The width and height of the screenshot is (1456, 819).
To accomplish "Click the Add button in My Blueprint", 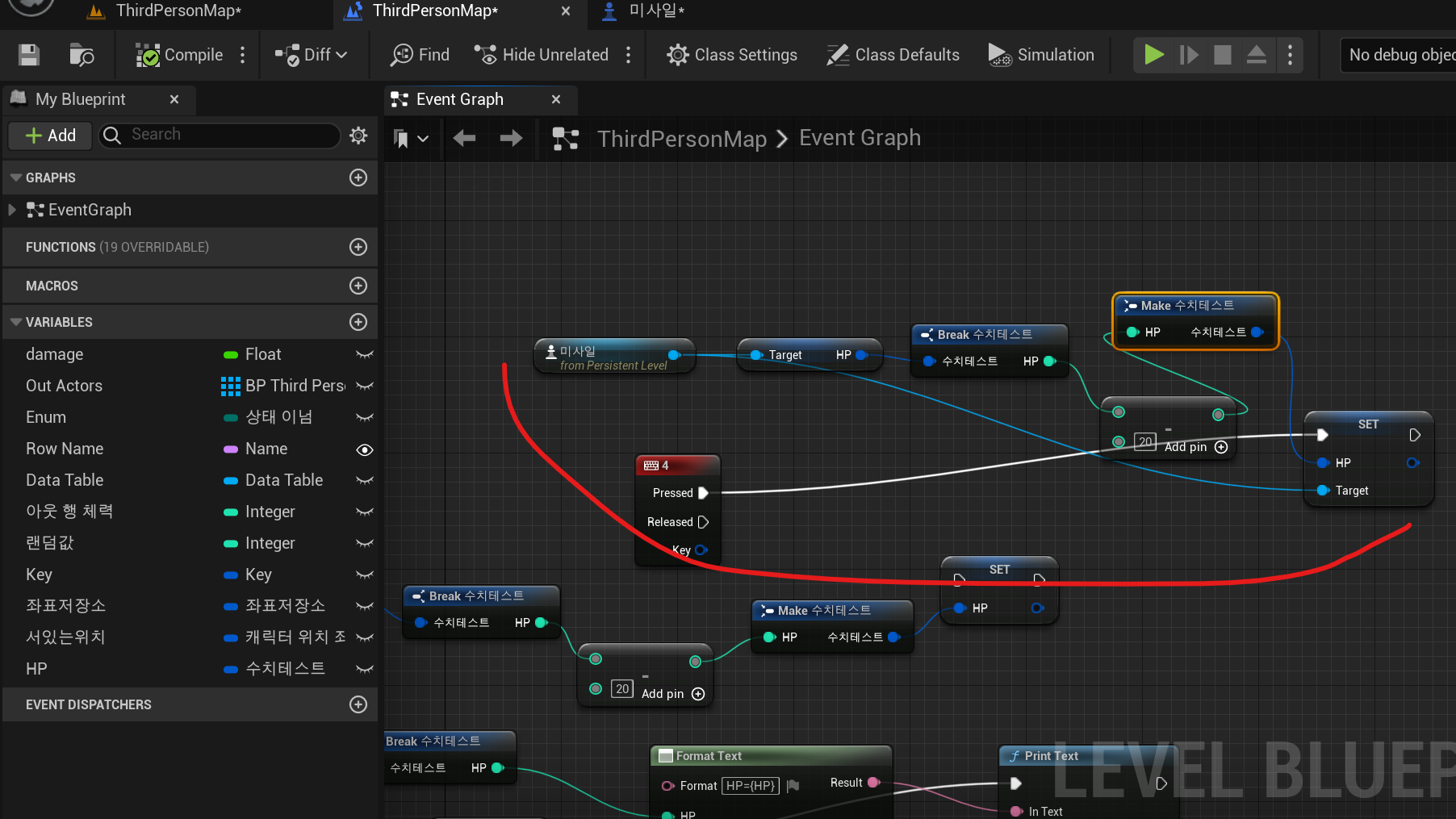I will [50, 136].
